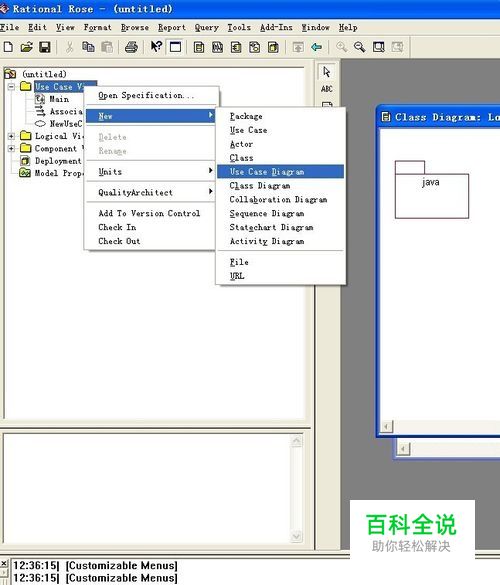Click the Browse Deployment Diagram toolbar icon

point(273,47)
